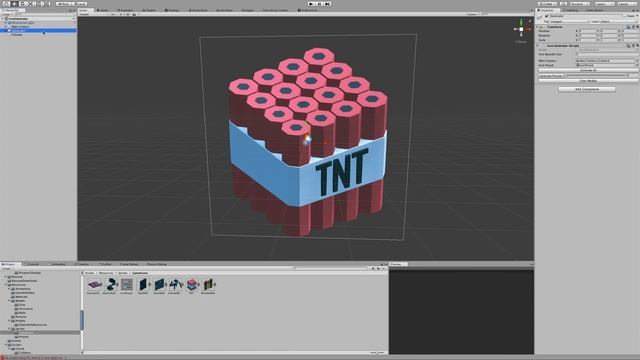This screenshot has width=640, height=360.
Task: Collapse the Generator object in Hierarchy
Action: click(6, 31)
